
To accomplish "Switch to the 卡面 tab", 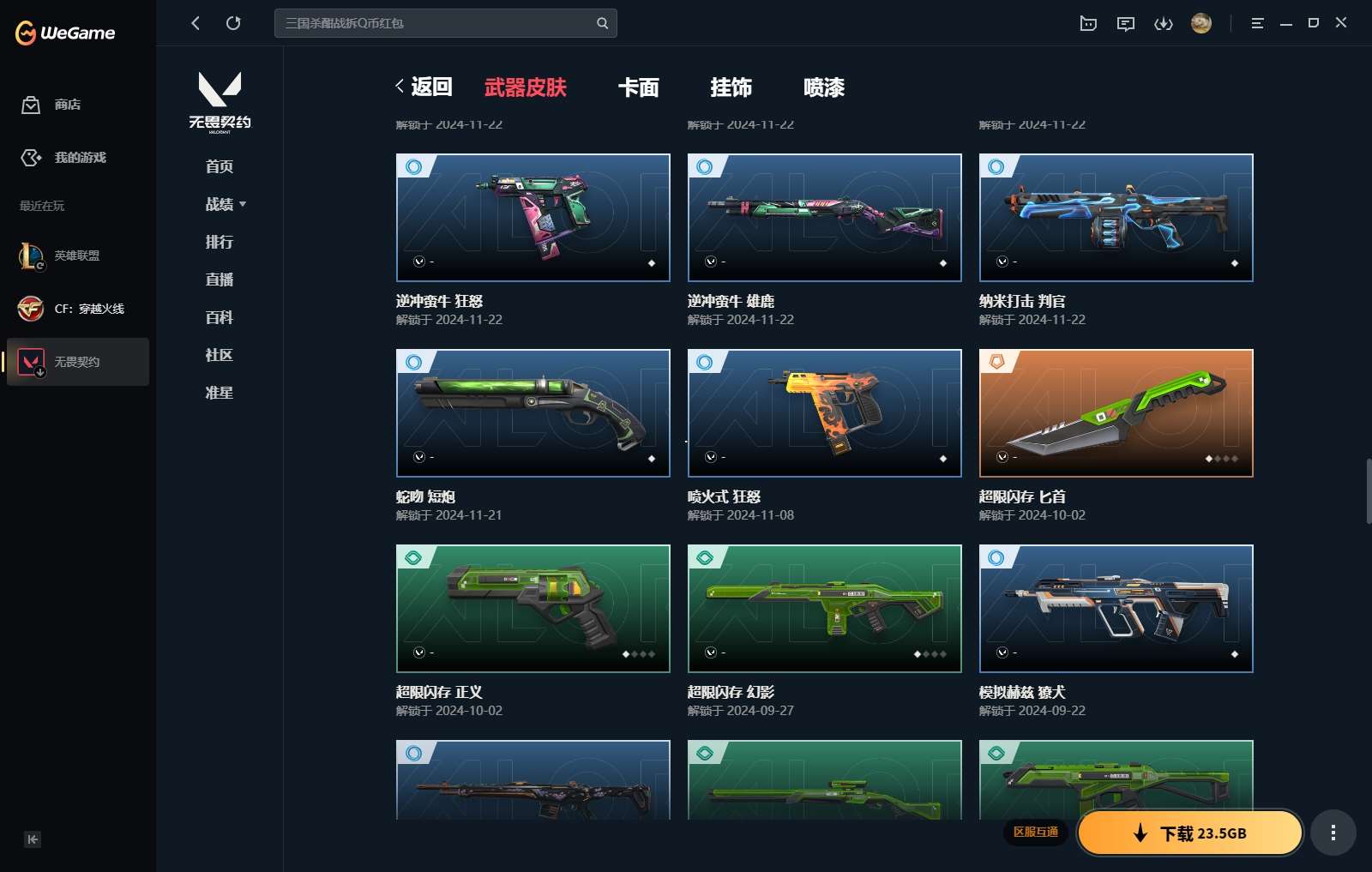I will [638, 87].
